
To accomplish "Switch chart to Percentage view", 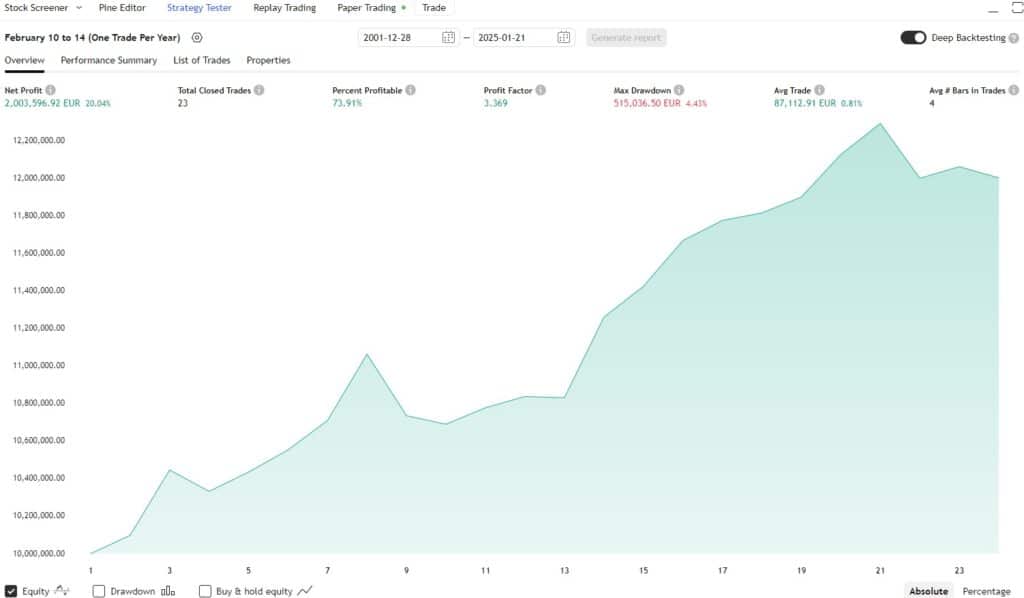I will (x=986, y=591).
